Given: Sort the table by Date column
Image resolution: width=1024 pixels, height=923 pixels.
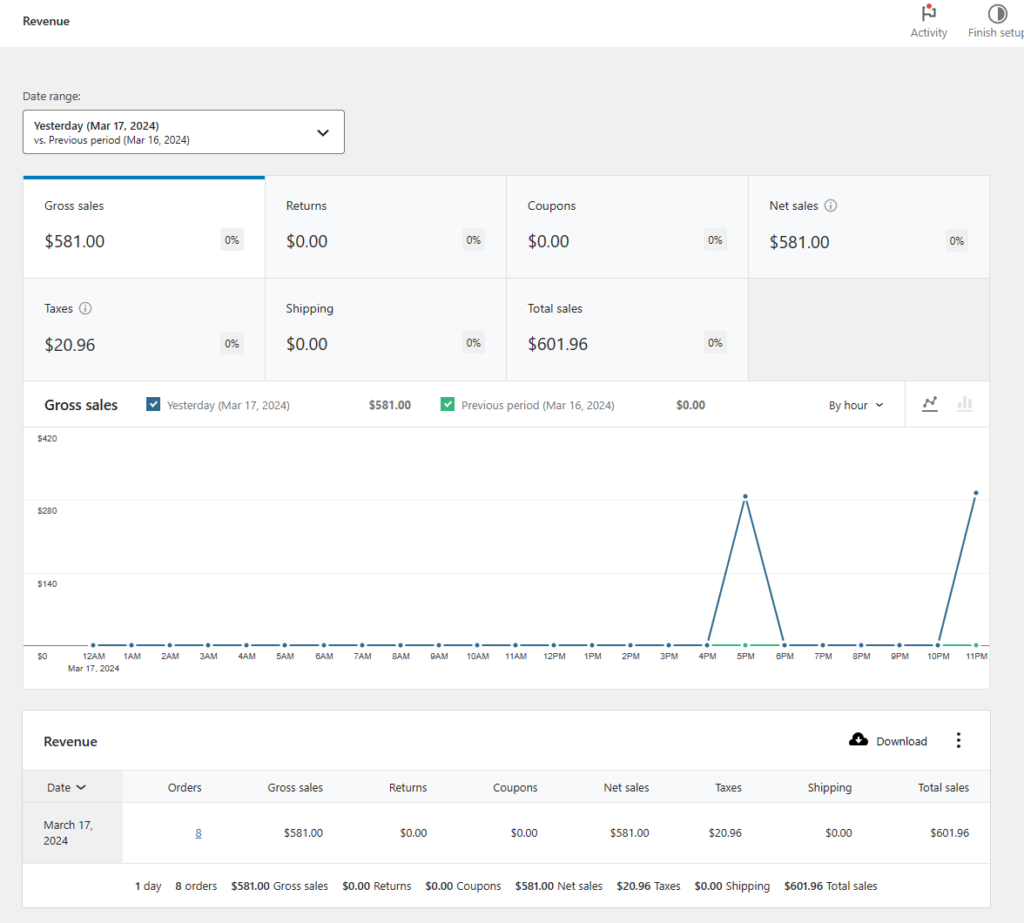Looking at the screenshot, I should [x=66, y=787].
